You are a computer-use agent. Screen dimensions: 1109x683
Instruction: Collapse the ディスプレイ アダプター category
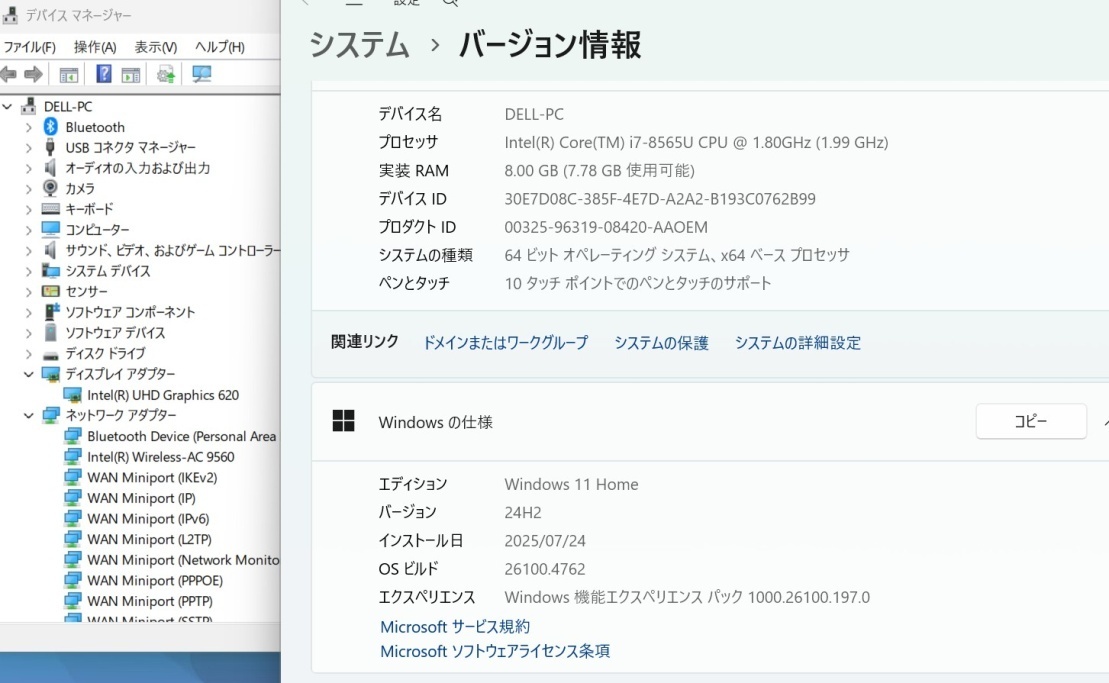pos(28,374)
